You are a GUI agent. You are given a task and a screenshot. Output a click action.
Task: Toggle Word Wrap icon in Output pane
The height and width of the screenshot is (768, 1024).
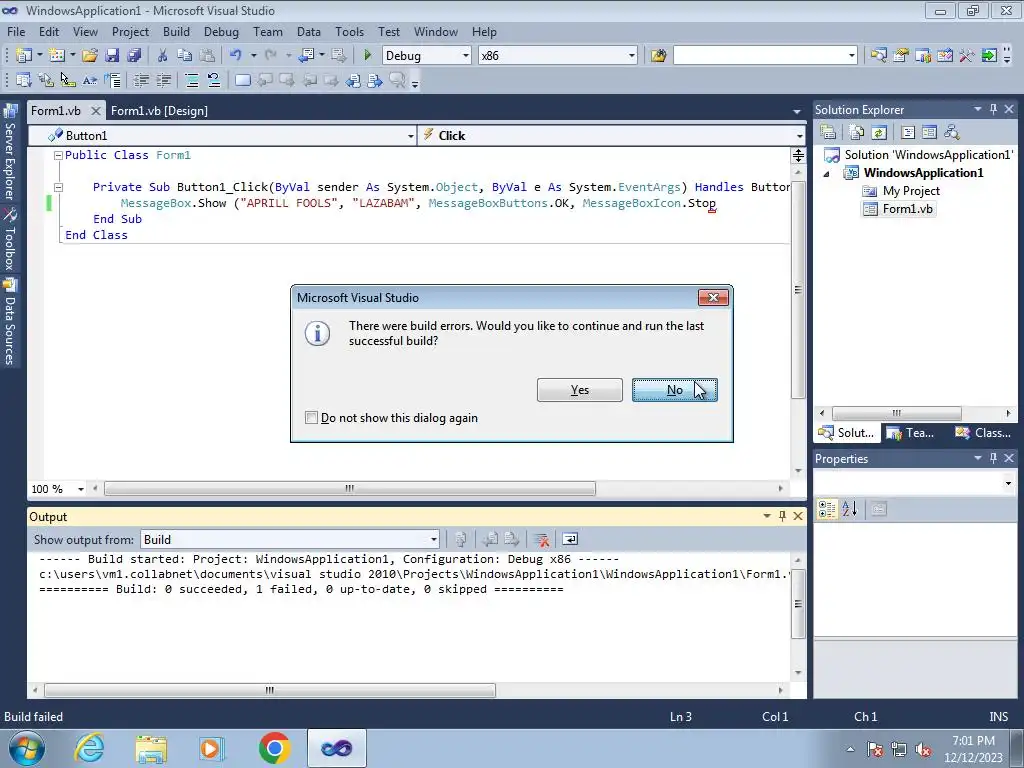570,539
